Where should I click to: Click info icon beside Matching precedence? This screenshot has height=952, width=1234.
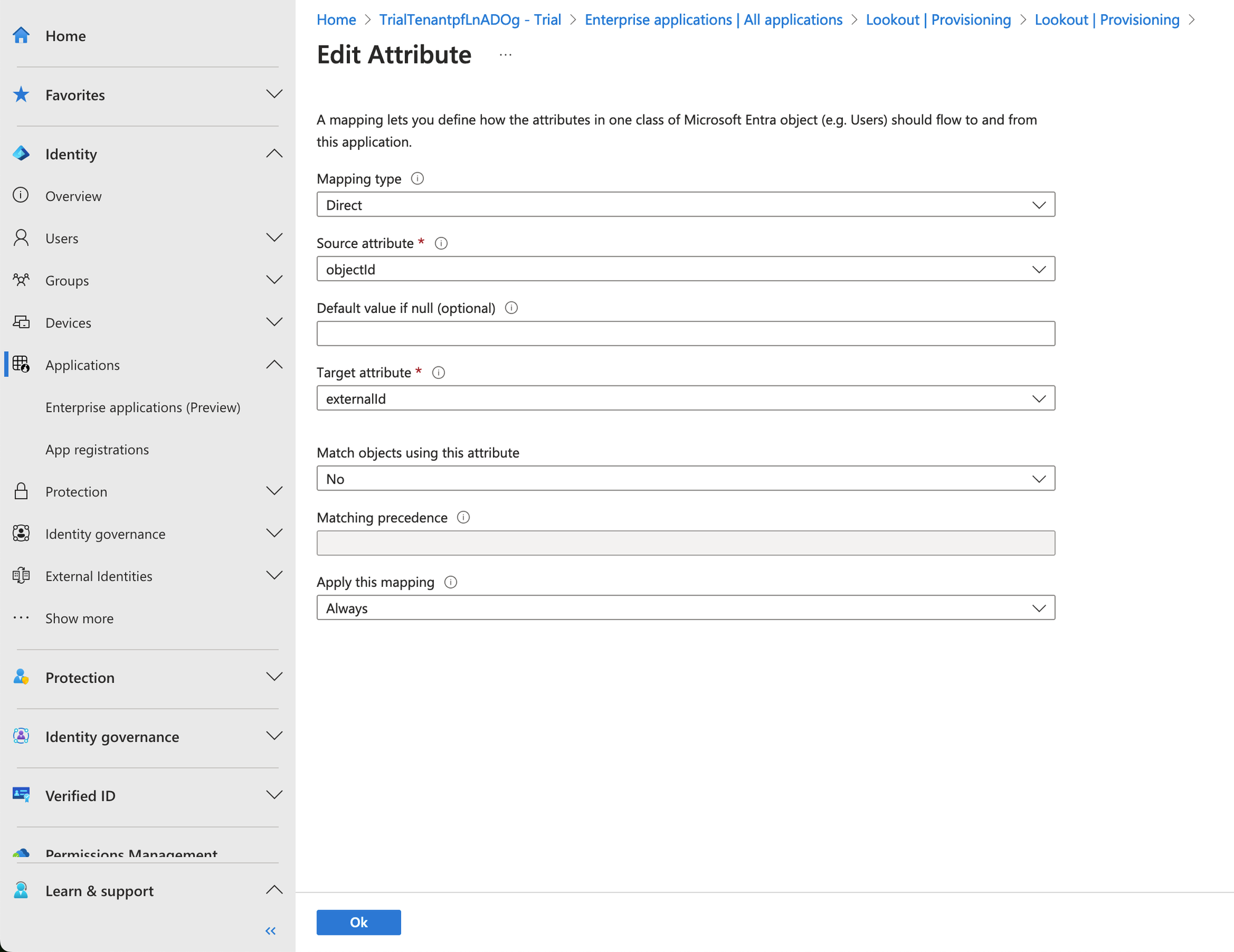click(x=463, y=517)
